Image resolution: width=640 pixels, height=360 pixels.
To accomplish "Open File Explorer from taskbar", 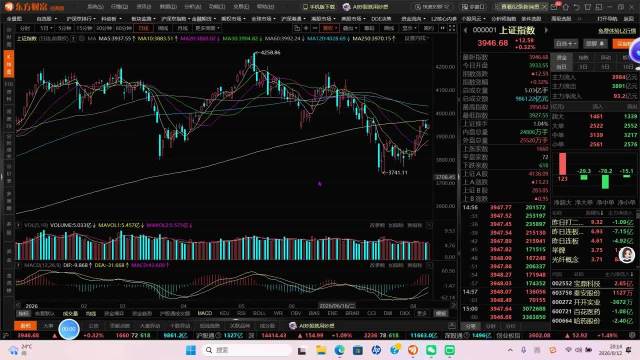I will click(321, 350).
